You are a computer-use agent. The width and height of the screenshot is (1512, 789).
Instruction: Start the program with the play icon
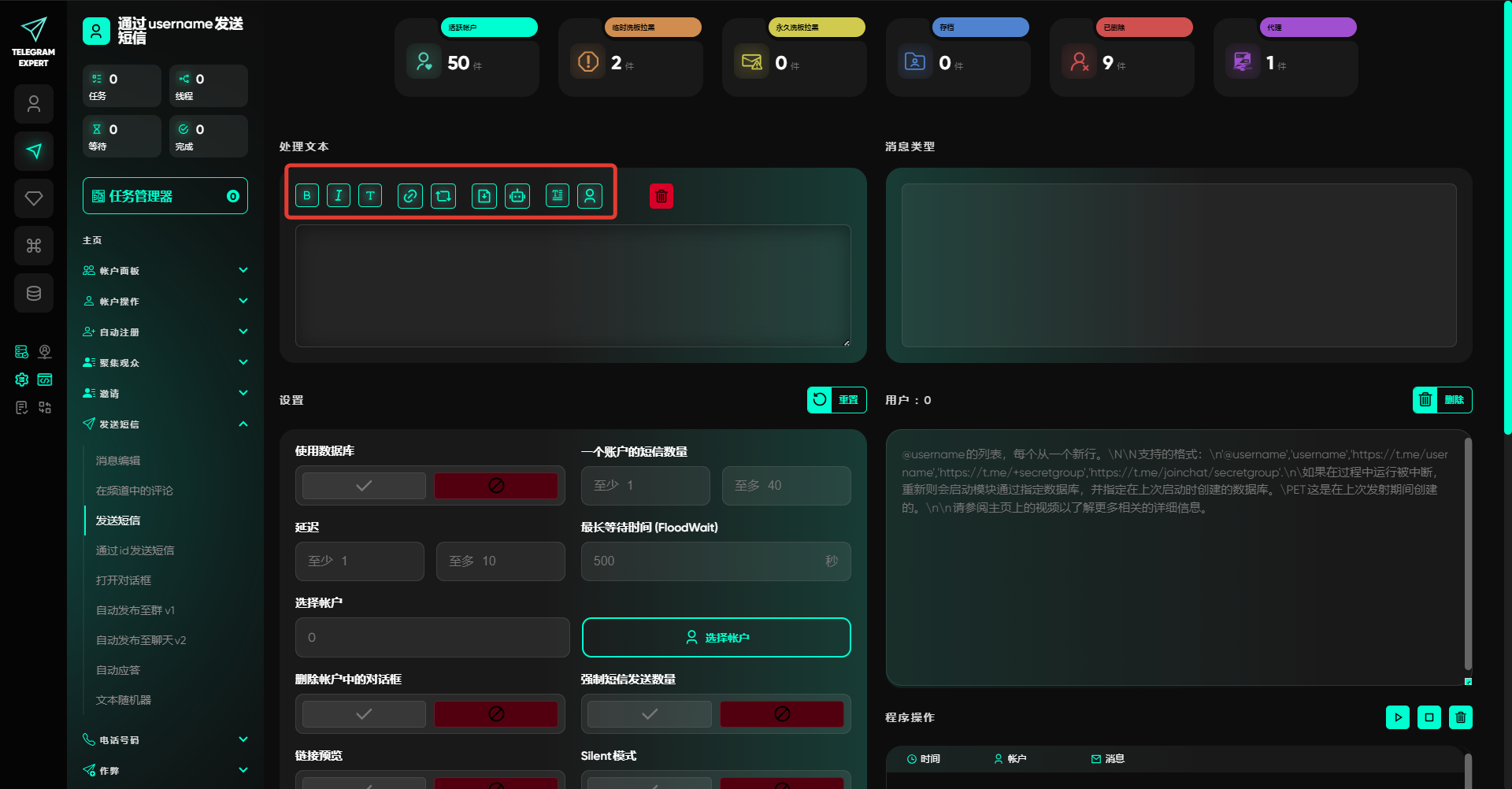click(1398, 717)
